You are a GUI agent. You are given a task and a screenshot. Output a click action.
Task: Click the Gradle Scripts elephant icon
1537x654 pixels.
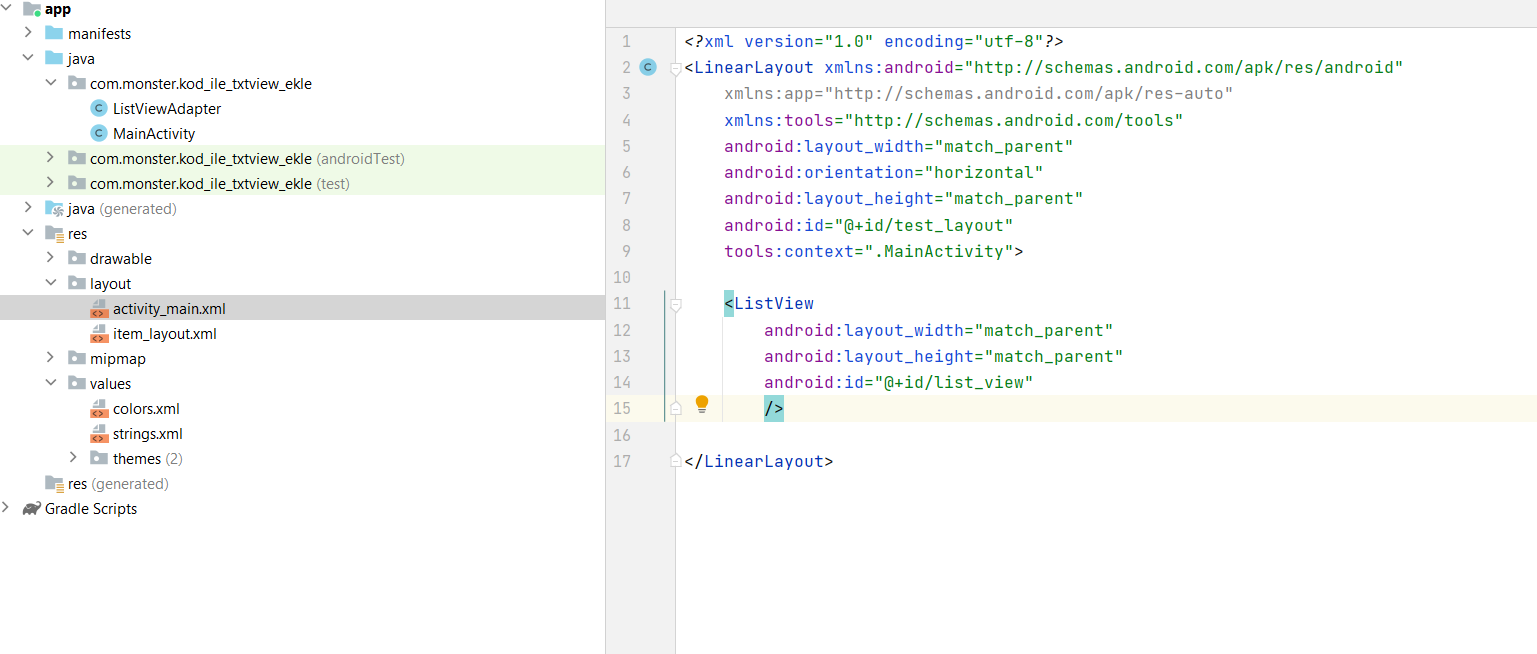[x=32, y=508]
